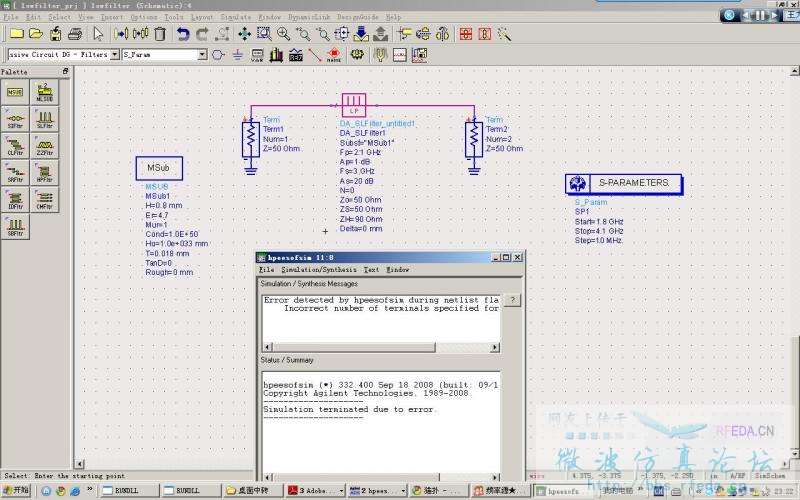Image resolution: width=800 pixels, height=500 pixels.
Task: Open the Adobe taskbar group
Action: pyautogui.click(x=315, y=490)
